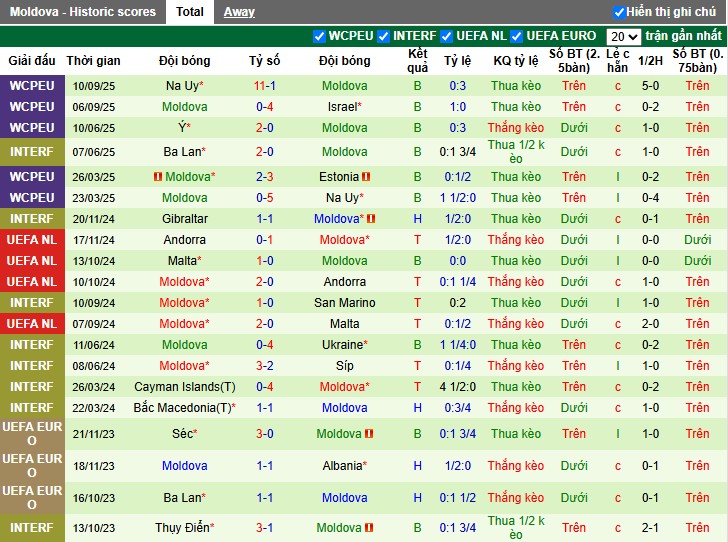The height and width of the screenshot is (542, 728).
Task: Uncheck the INTERF competition checkbox
Action: [x=383, y=36]
